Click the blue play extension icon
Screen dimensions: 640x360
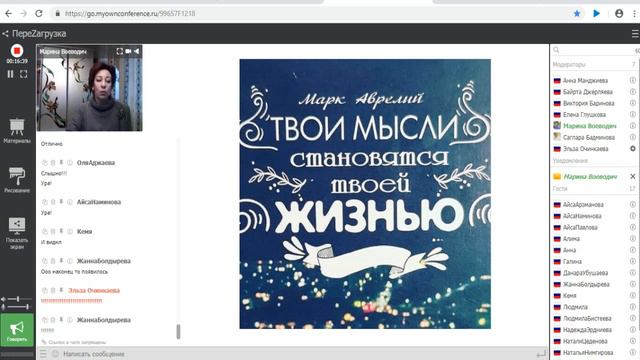click(596, 13)
